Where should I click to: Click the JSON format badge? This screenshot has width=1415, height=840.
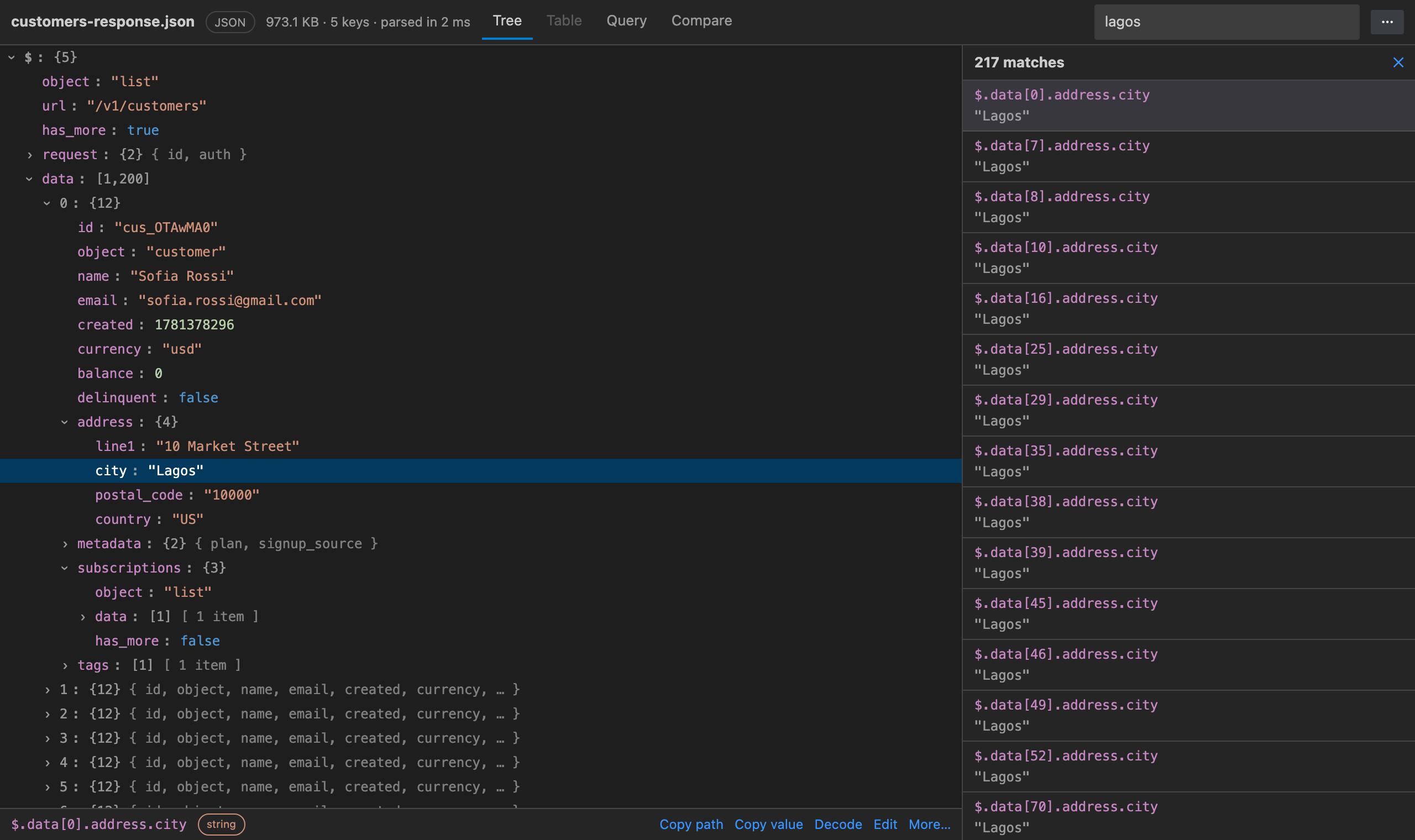[230, 22]
